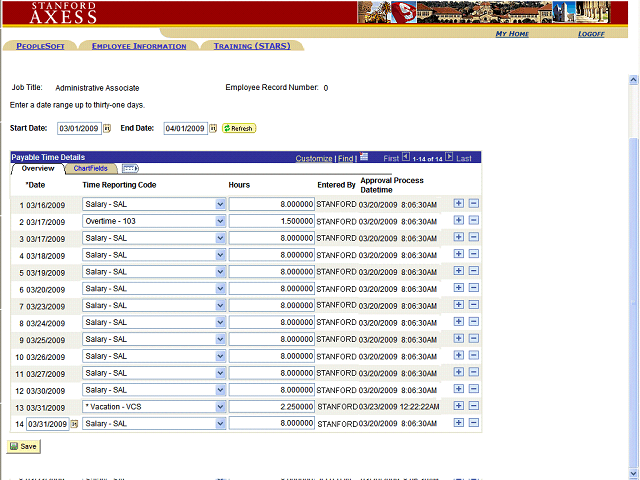Screen dimensions: 640x480
Task: Add a row after the 03/16/2009 entry
Action: pyautogui.click(x=459, y=204)
